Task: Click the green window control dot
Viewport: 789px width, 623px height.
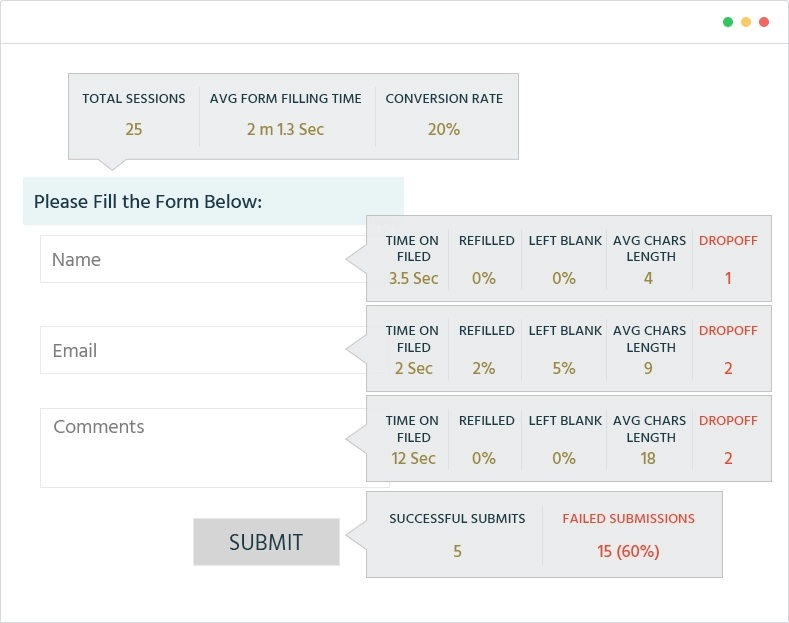Action: tap(728, 22)
